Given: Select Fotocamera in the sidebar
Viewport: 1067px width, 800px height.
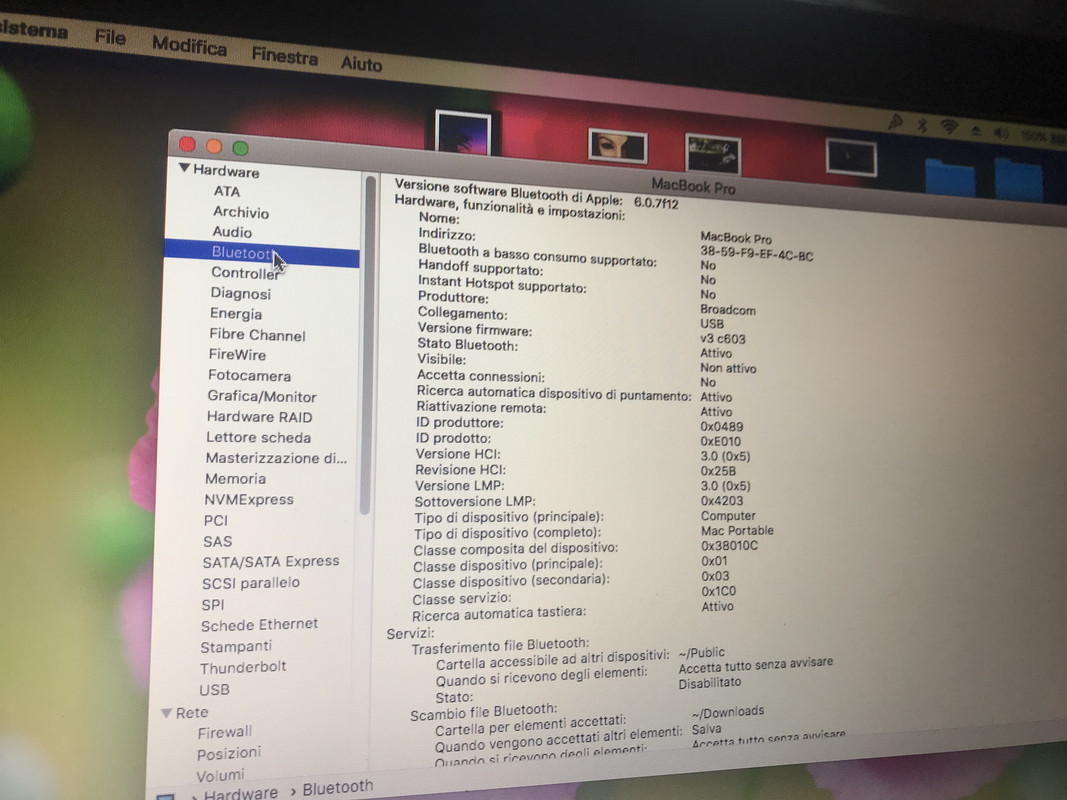Looking at the screenshot, I should 249,376.
